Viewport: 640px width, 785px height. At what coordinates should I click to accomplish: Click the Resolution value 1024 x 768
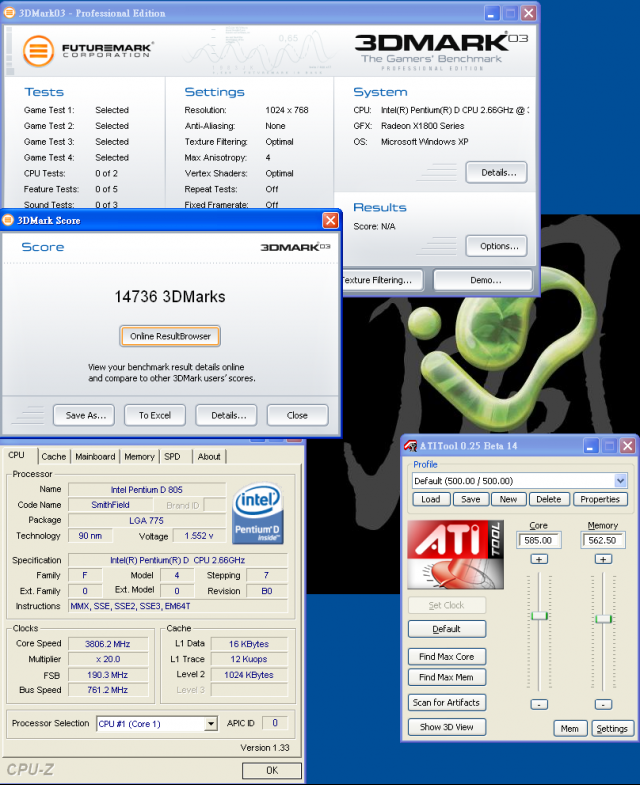[x=287, y=110]
